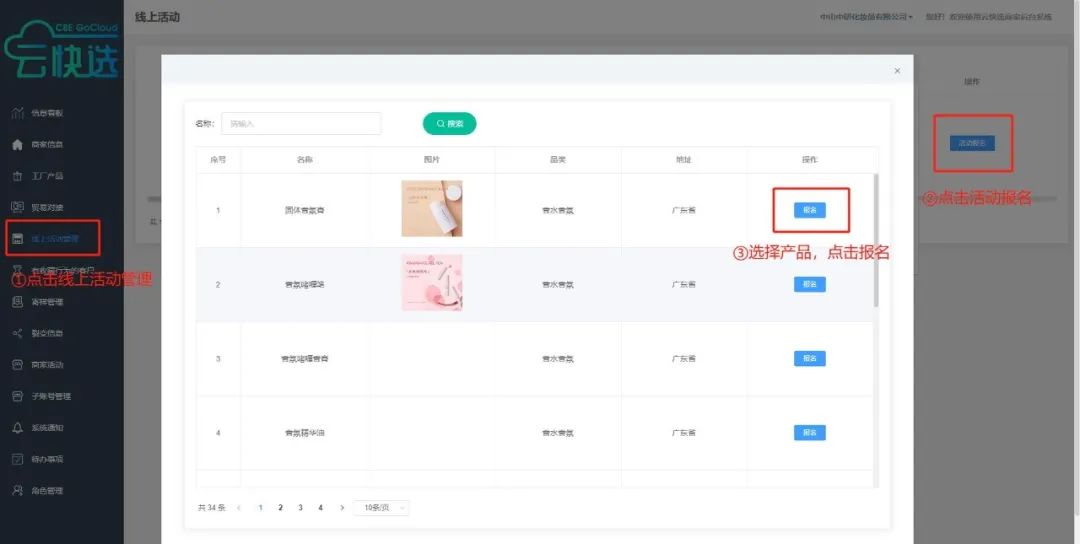
Task: Open 商家信息 home icon in sidebar
Action: click(x=17, y=144)
